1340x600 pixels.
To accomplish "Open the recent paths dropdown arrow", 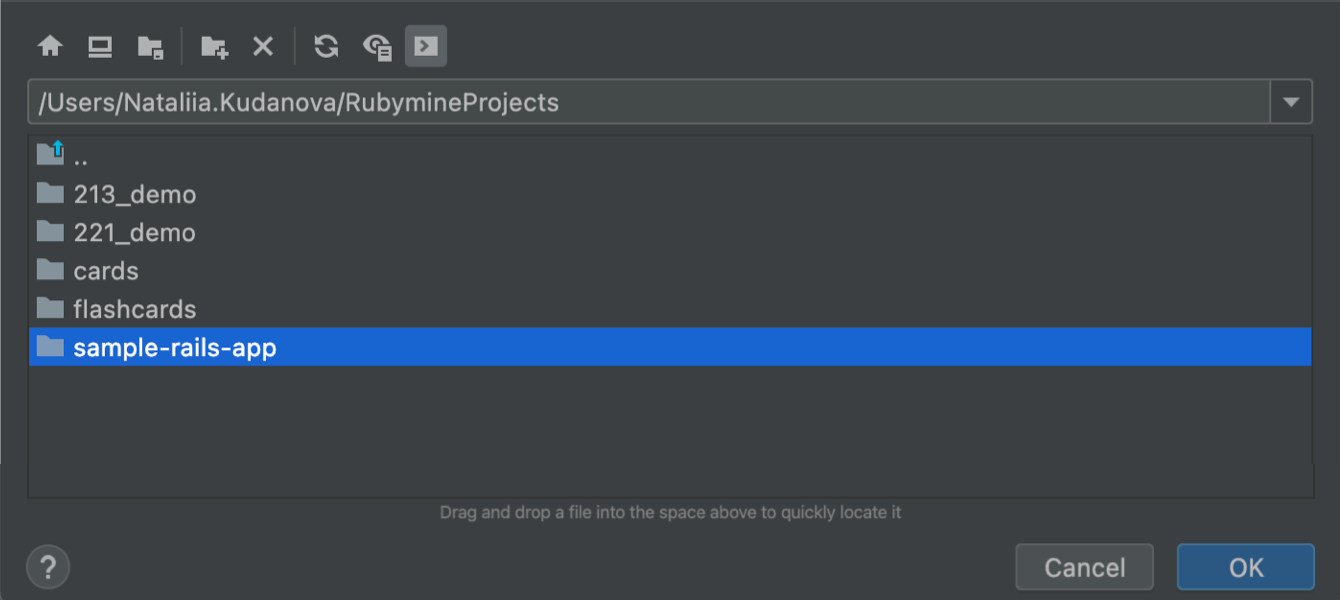I will [x=1291, y=102].
